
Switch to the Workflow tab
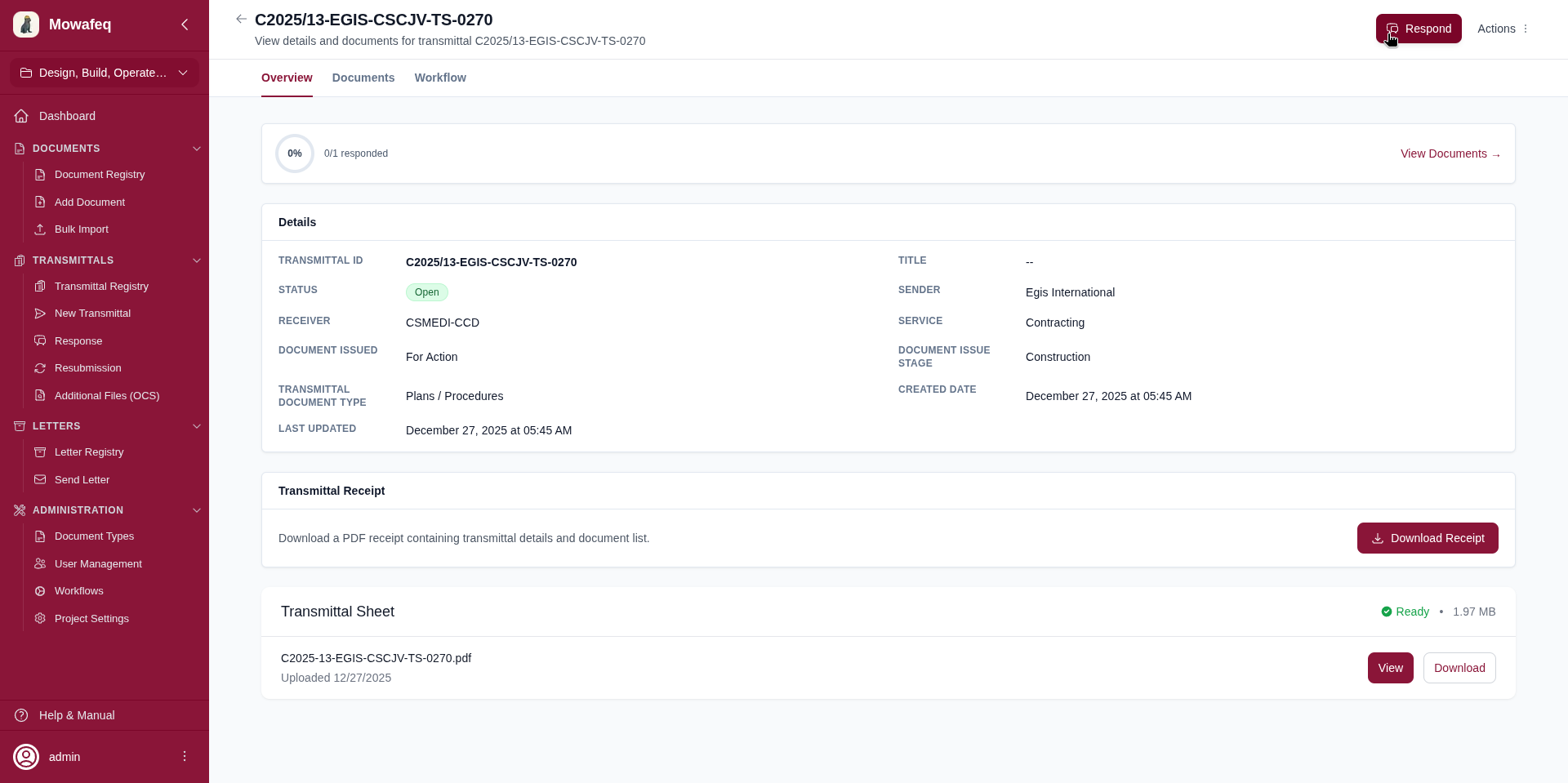coord(440,78)
